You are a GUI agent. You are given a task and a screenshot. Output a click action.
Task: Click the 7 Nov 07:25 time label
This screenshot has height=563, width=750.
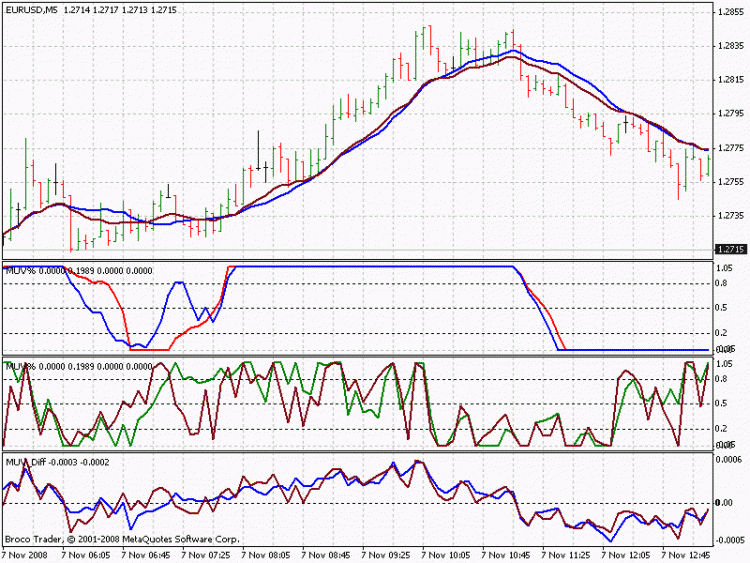tap(206, 555)
